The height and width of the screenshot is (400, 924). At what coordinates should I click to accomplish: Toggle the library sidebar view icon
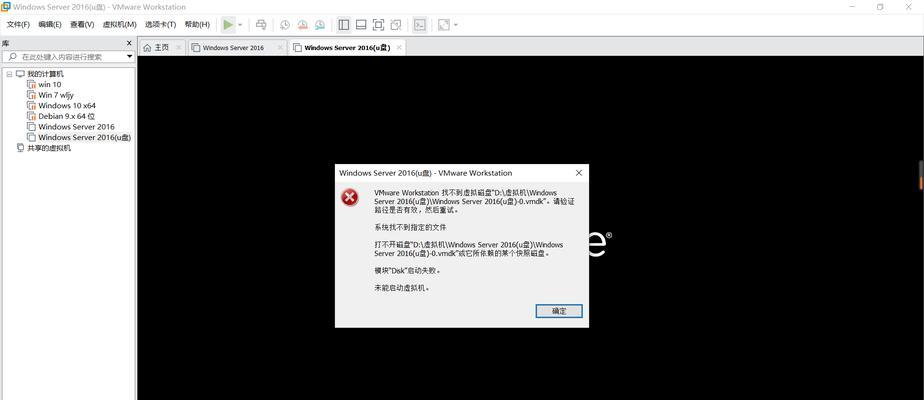[x=344, y=25]
